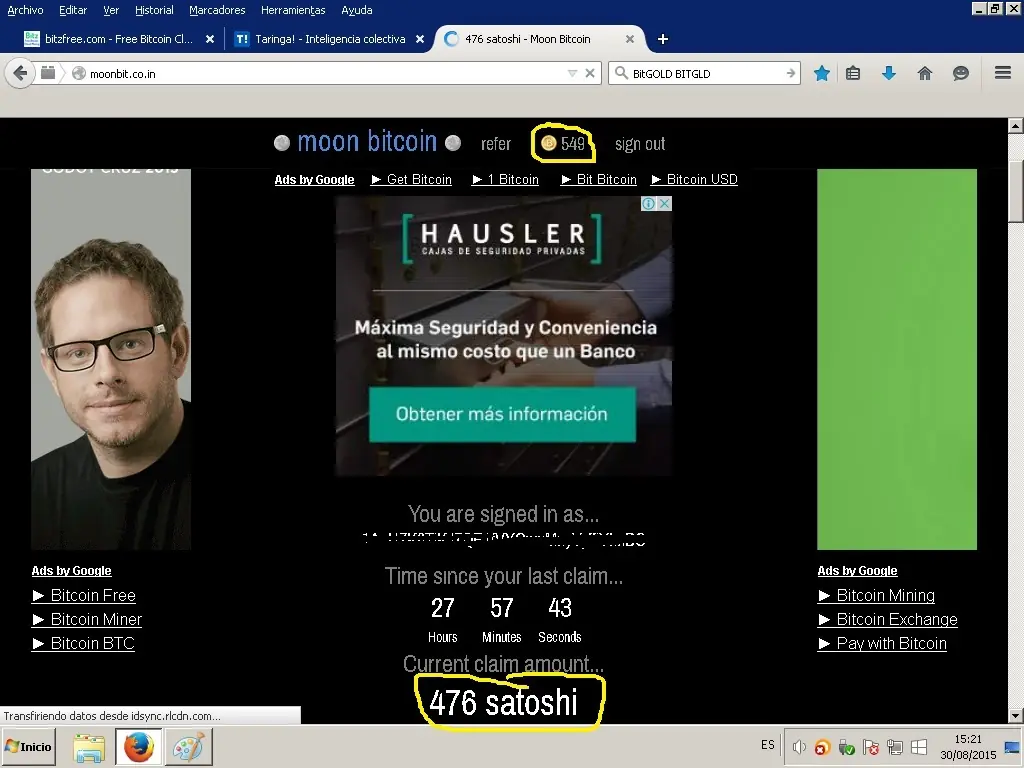Open the Paint palette taskbar icon

[189, 748]
